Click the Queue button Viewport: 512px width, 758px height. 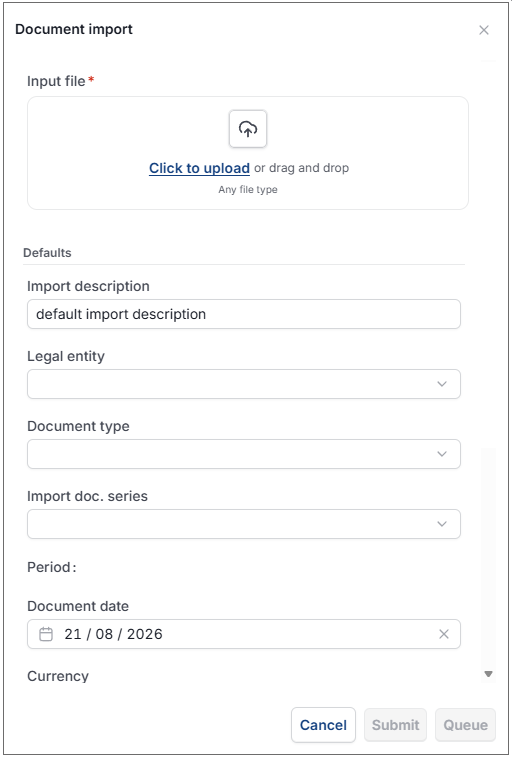click(x=465, y=725)
